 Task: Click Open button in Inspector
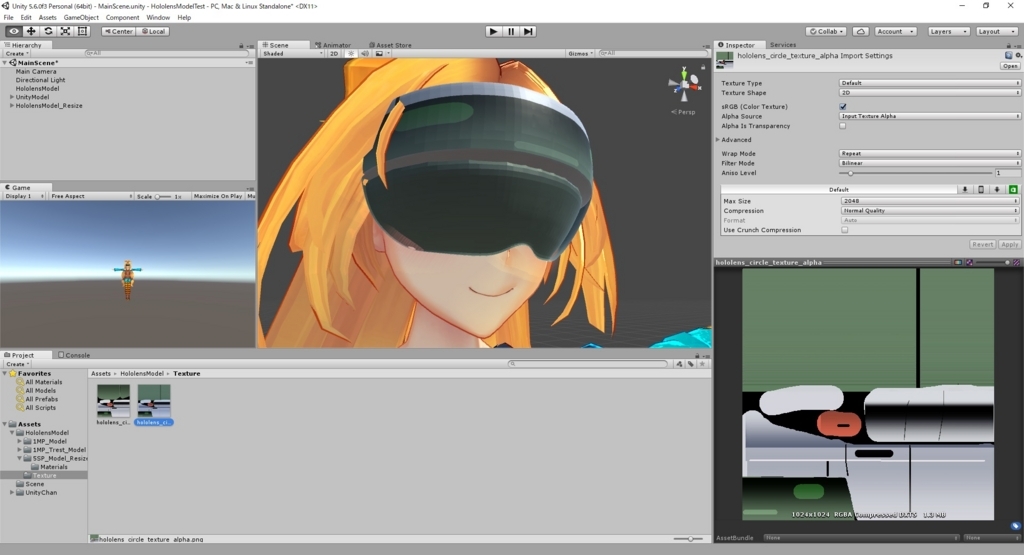coord(1010,66)
